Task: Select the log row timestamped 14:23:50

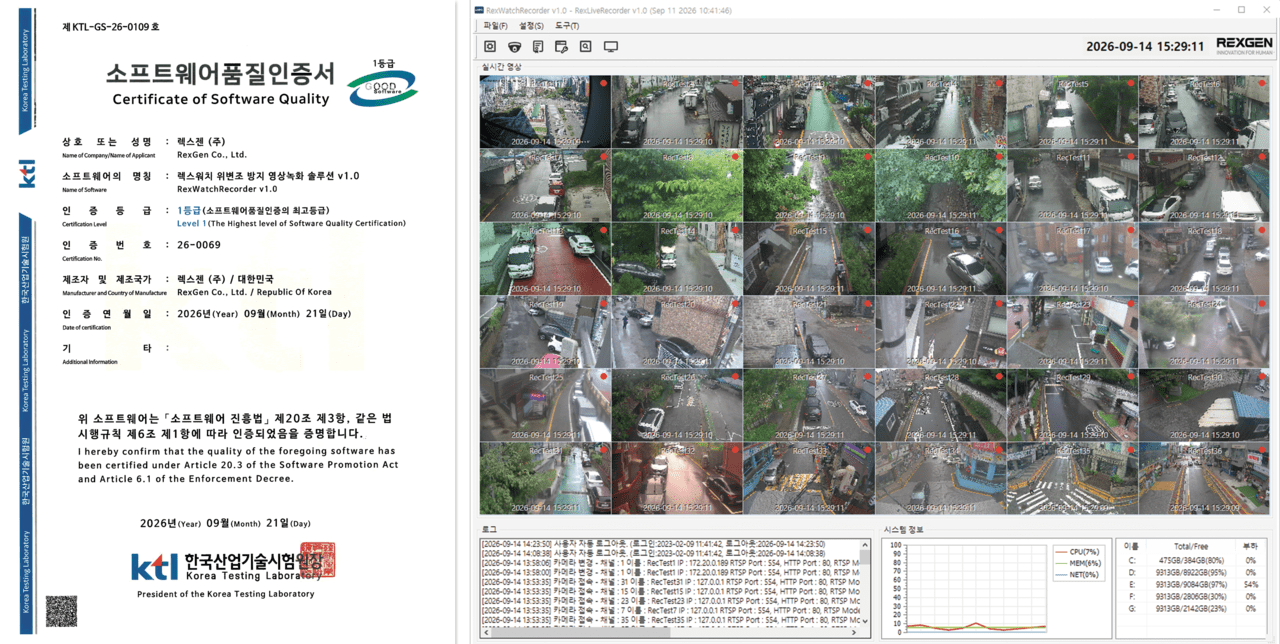Action: (x=671, y=543)
